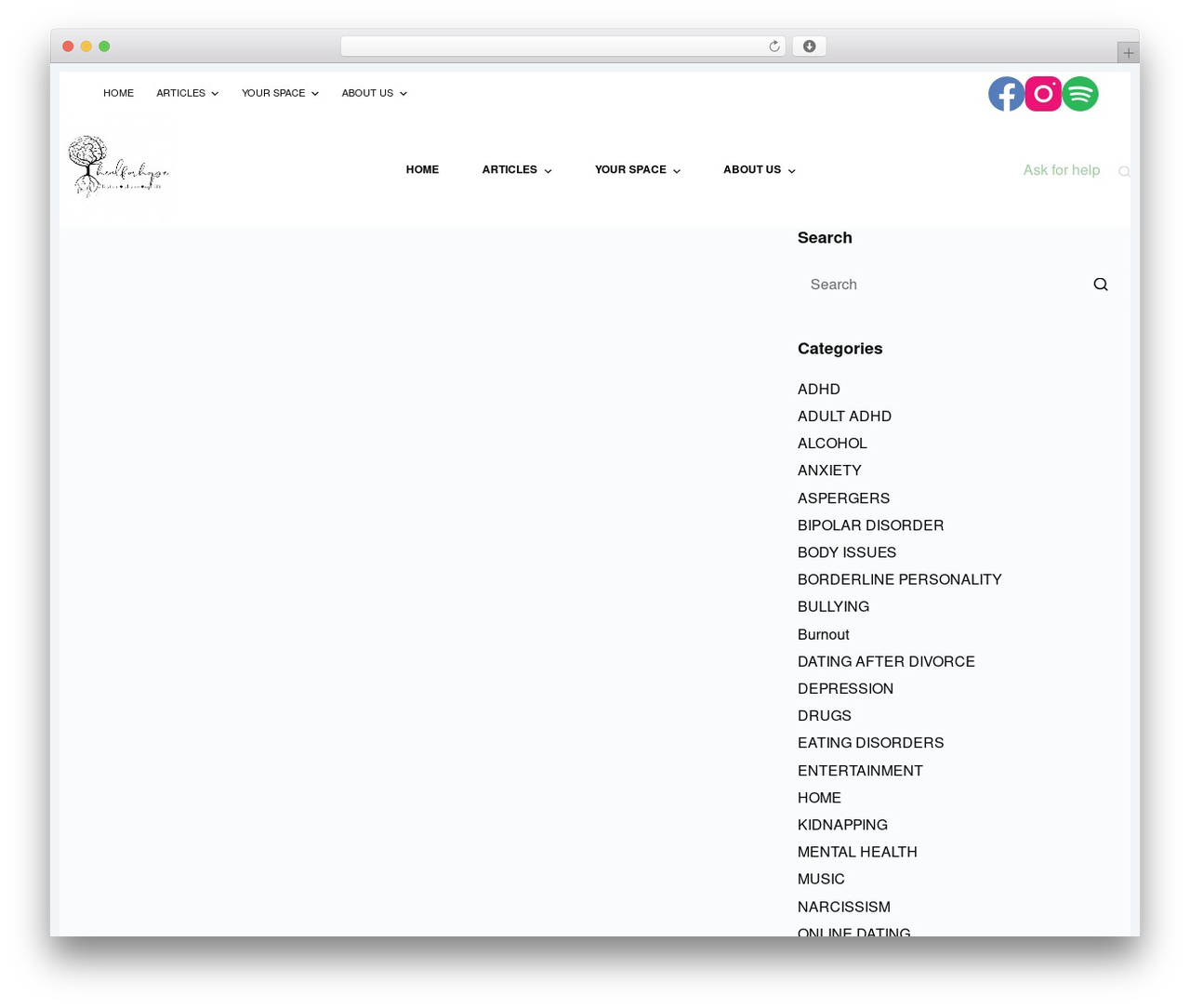Open the DRUGS category
Viewport: 1190px width, 1008px height.
coord(825,715)
